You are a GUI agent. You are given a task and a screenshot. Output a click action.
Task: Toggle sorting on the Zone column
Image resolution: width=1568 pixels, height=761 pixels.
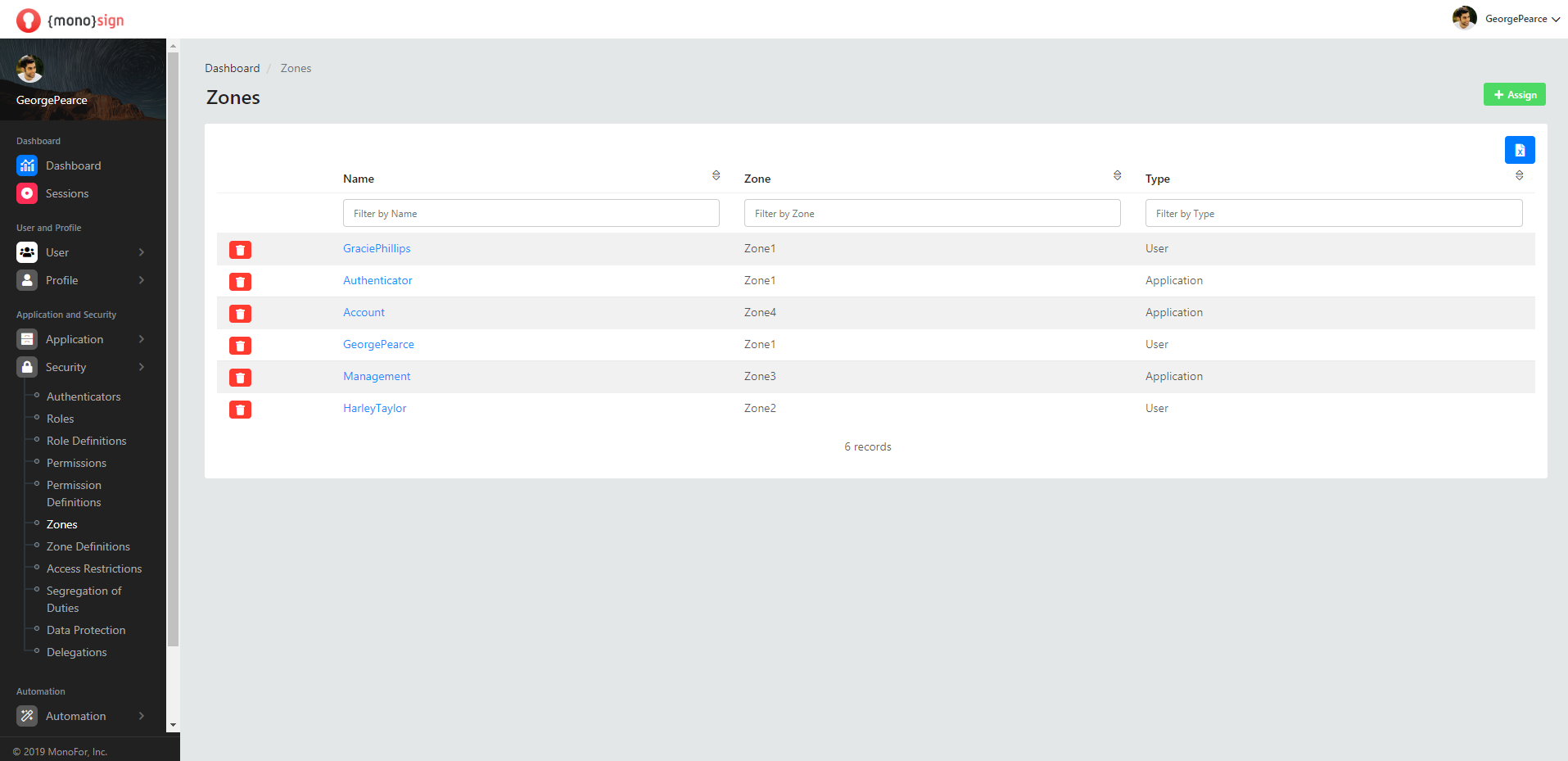pyautogui.click(x=1117, y=175)
